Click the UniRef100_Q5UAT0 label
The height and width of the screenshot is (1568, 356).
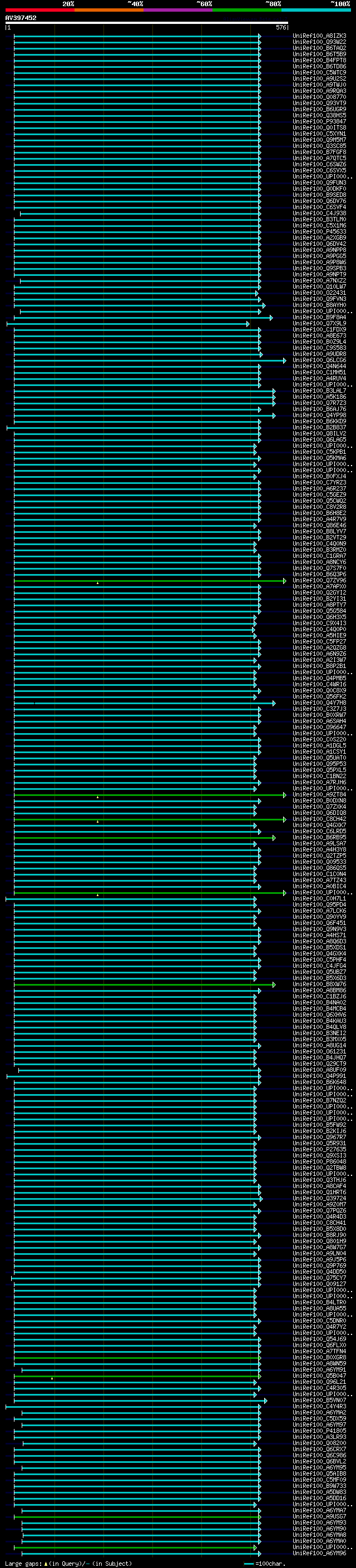tap(319, 758)
